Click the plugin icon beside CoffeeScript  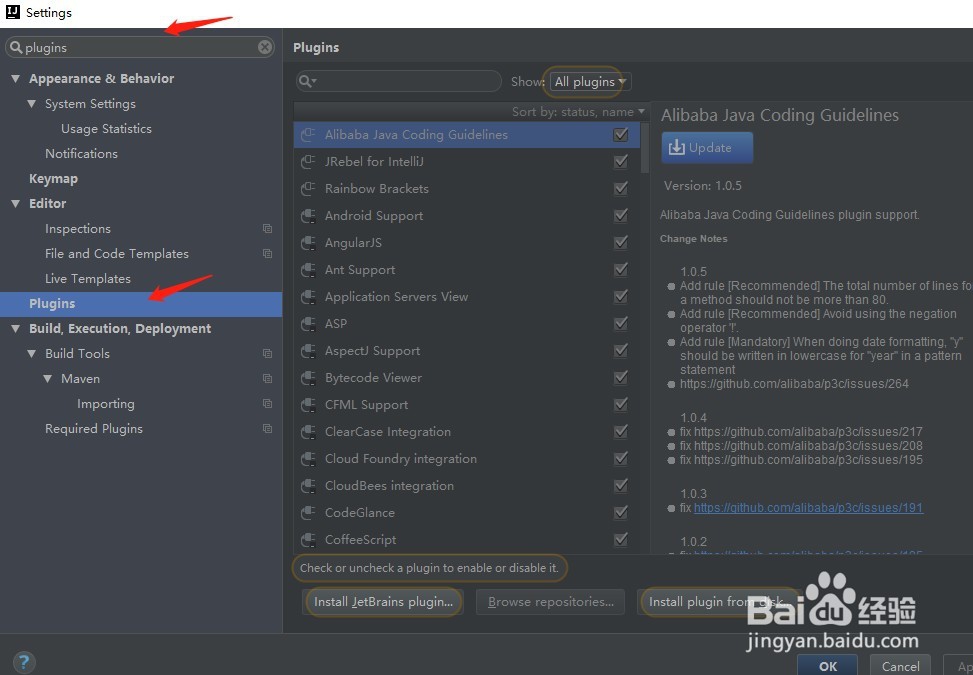(308, 540)
